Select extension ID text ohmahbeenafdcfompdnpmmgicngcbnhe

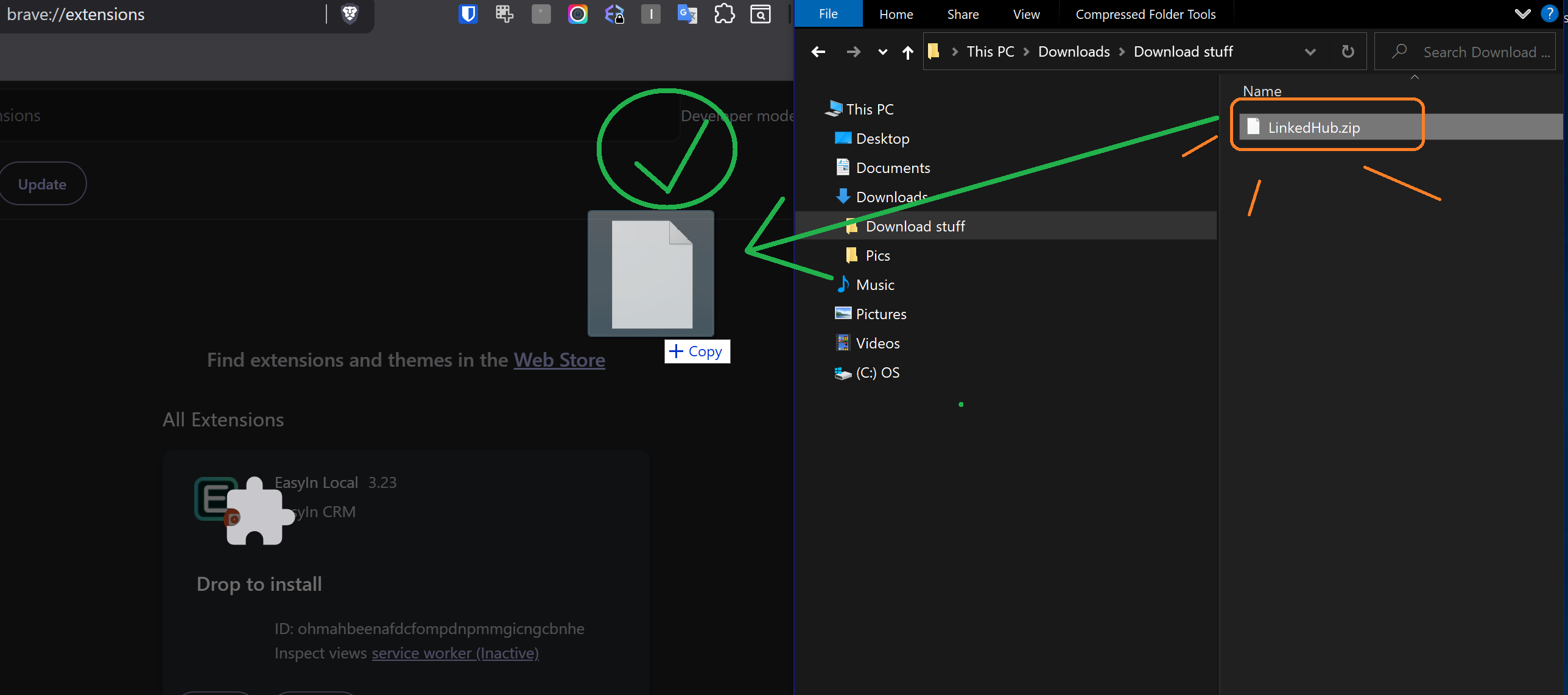point(441,629)
